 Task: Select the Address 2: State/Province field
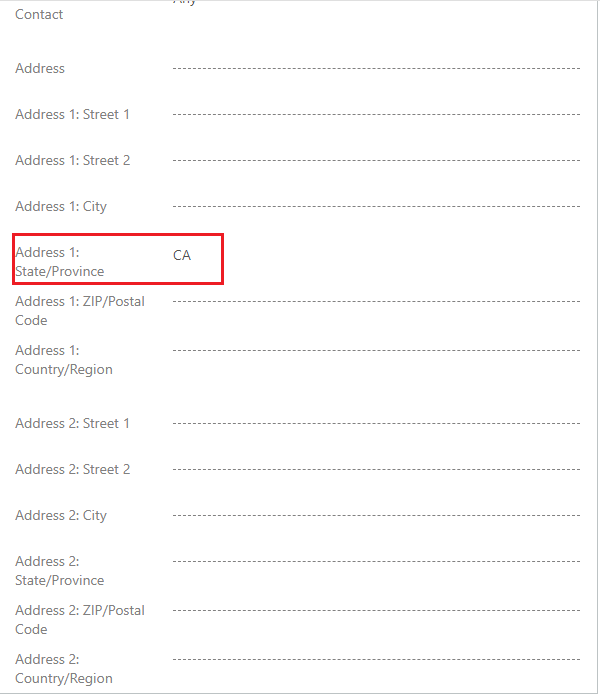pos(376,561)
